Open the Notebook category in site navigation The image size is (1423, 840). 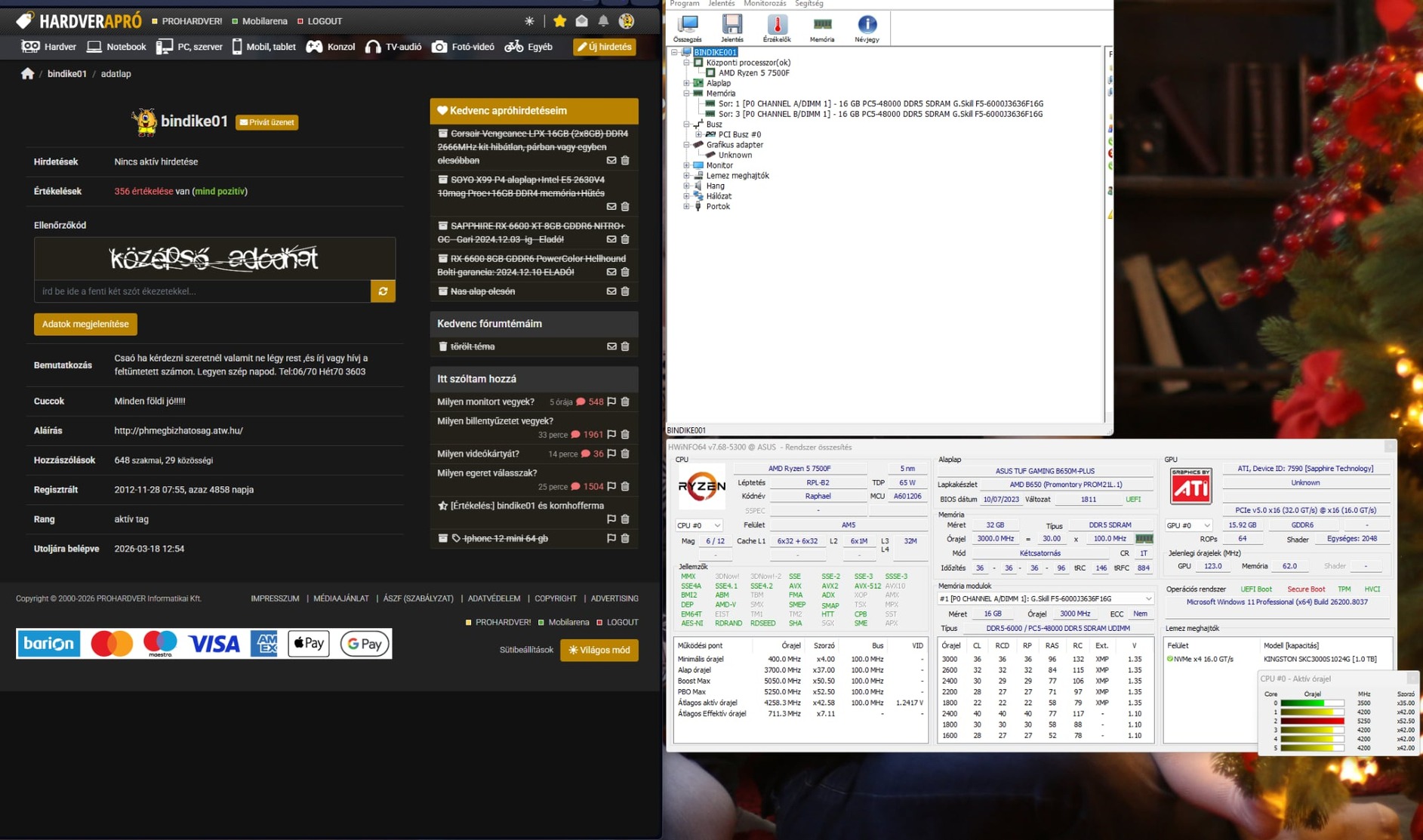pyautogui.click(x=116, y=47)
